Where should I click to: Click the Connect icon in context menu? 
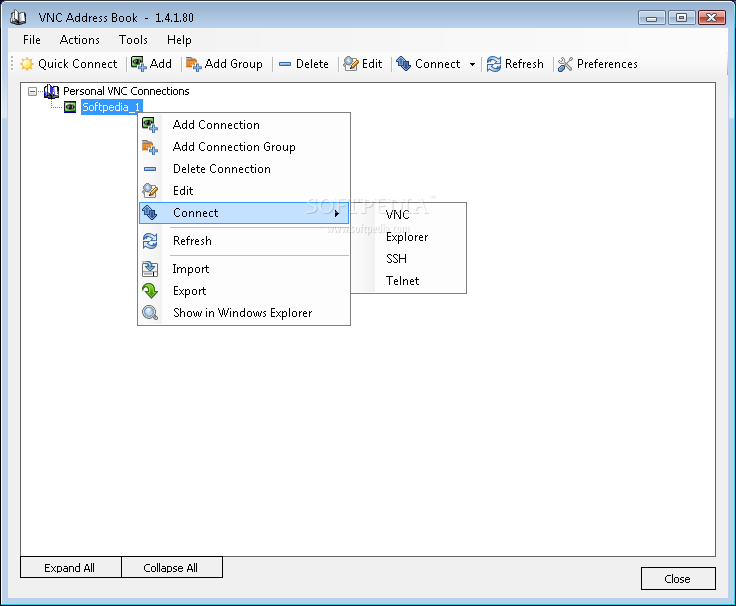point(150,213)
